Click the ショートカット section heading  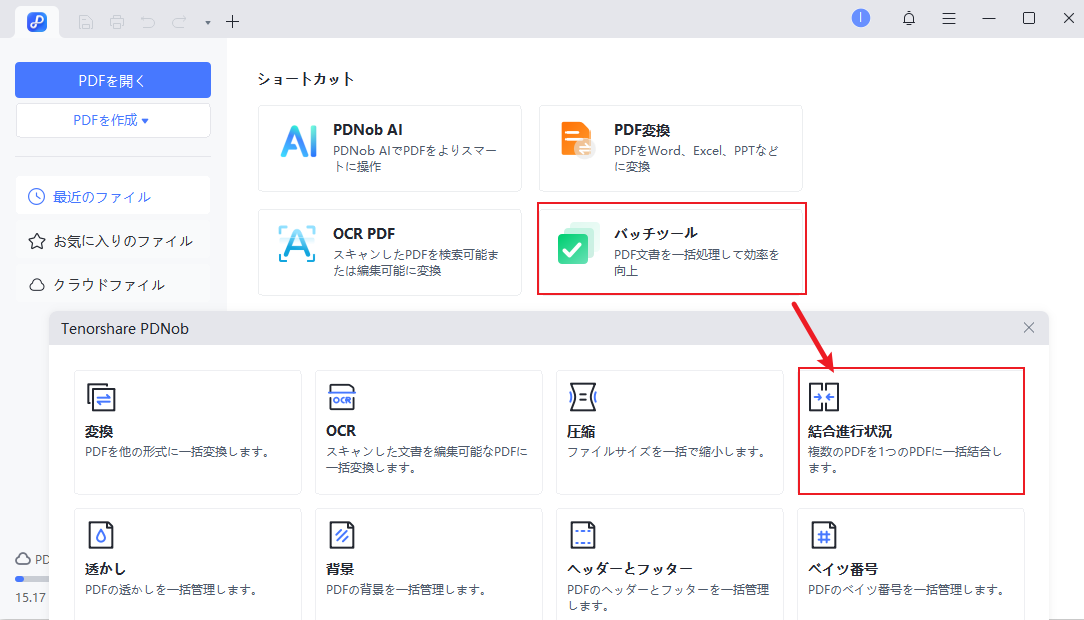306,79
